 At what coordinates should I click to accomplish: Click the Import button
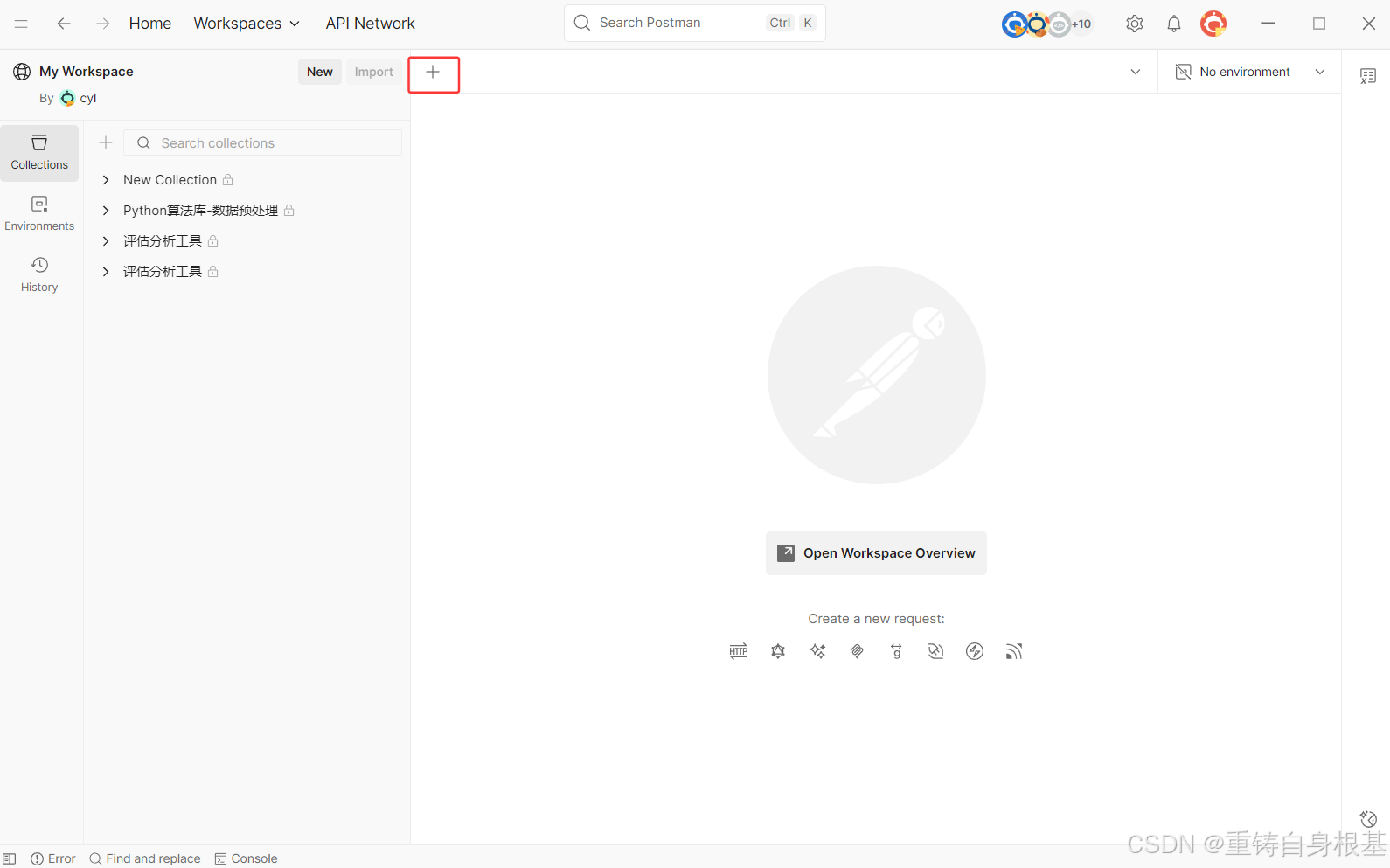click(374, 72)
